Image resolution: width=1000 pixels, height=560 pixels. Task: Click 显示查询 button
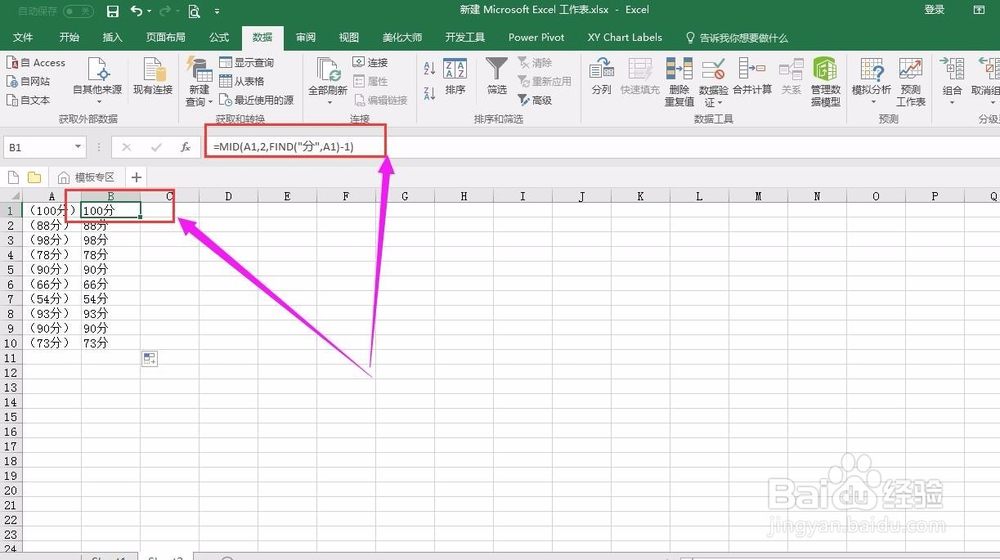[x=246, y=63]
